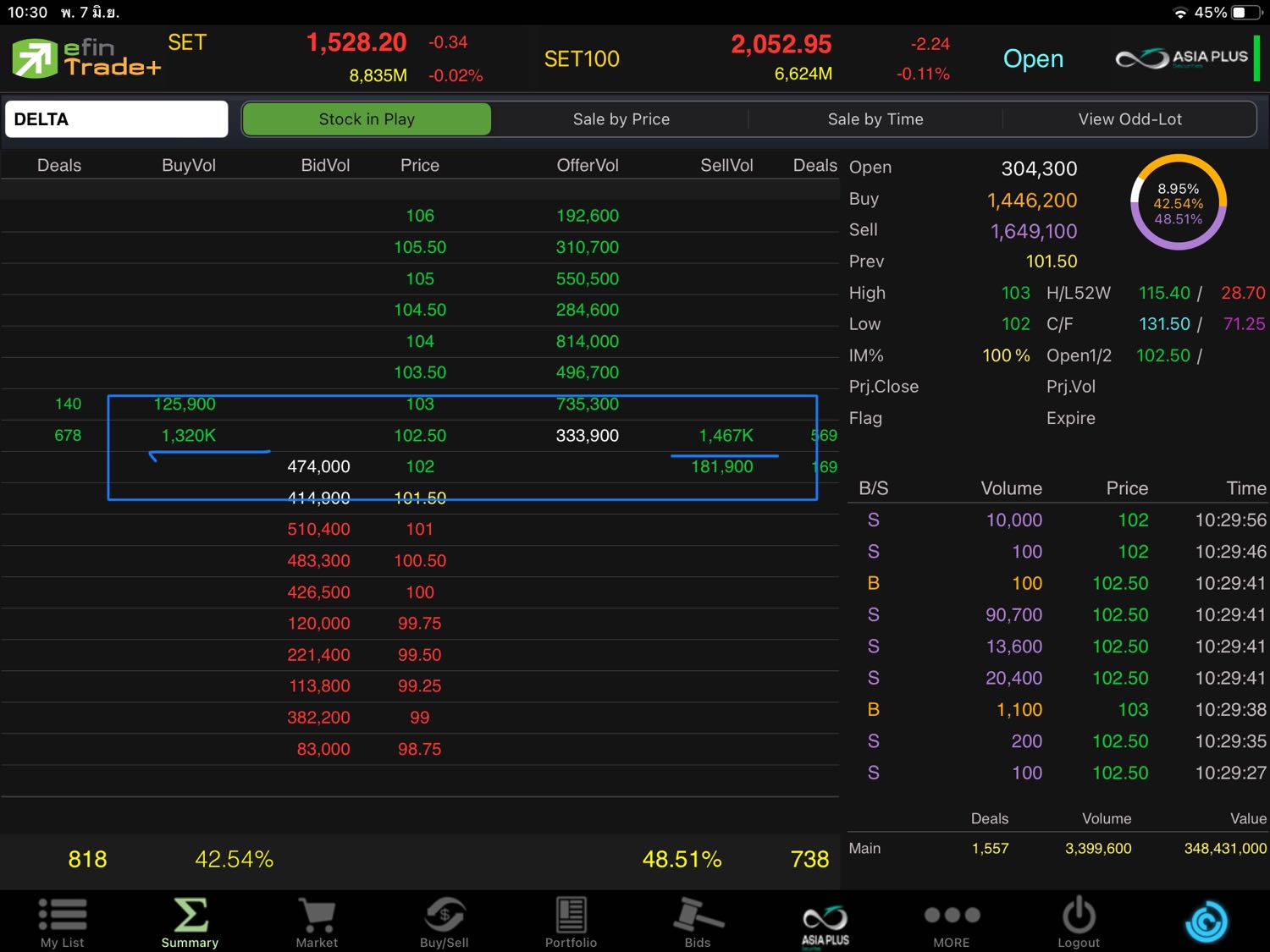Open the Portfolio icon
Screen dimensions: 1270x952
tap(571, 922)
